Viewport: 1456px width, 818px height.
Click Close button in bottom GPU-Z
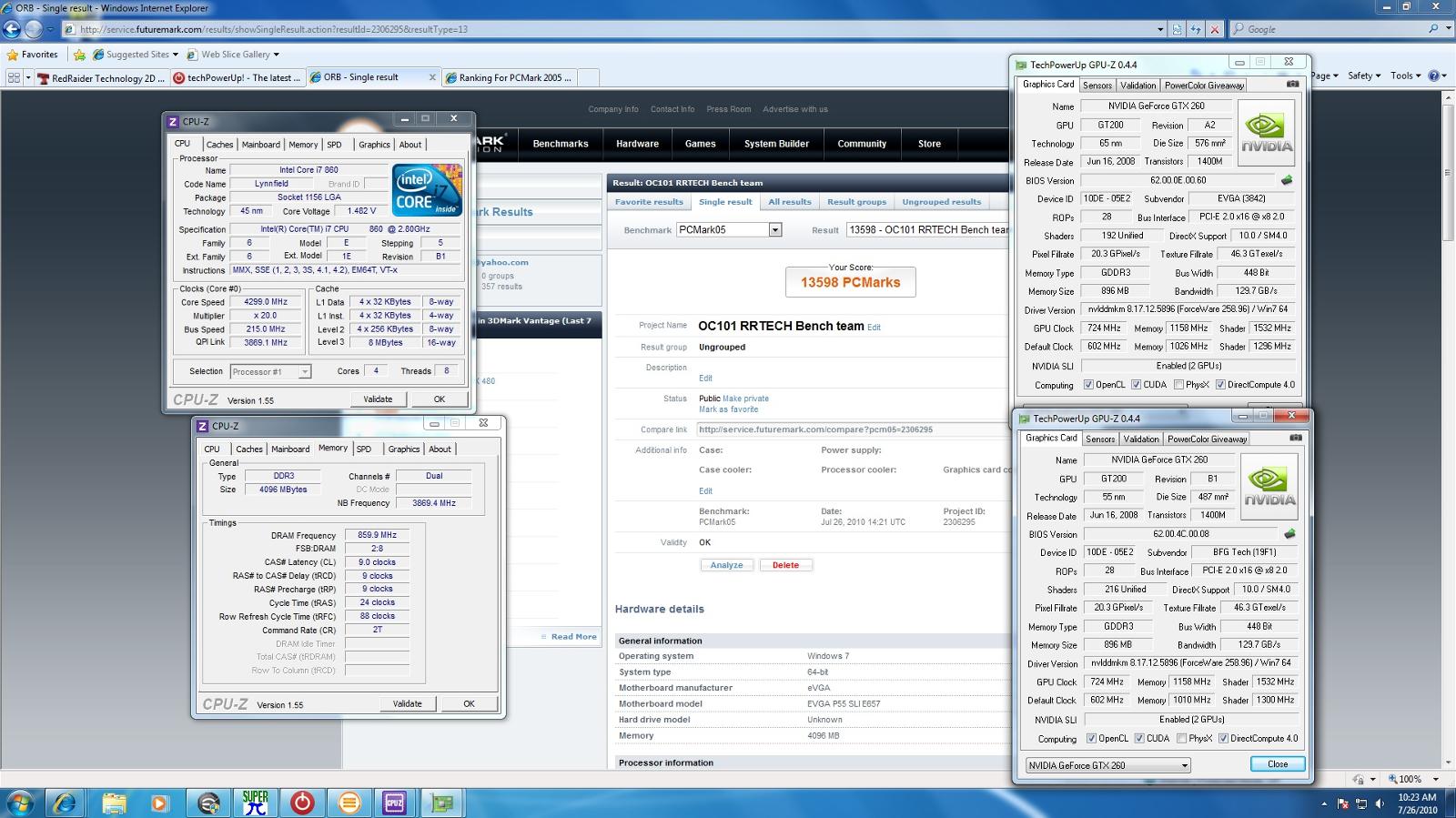coord(1278,764)
